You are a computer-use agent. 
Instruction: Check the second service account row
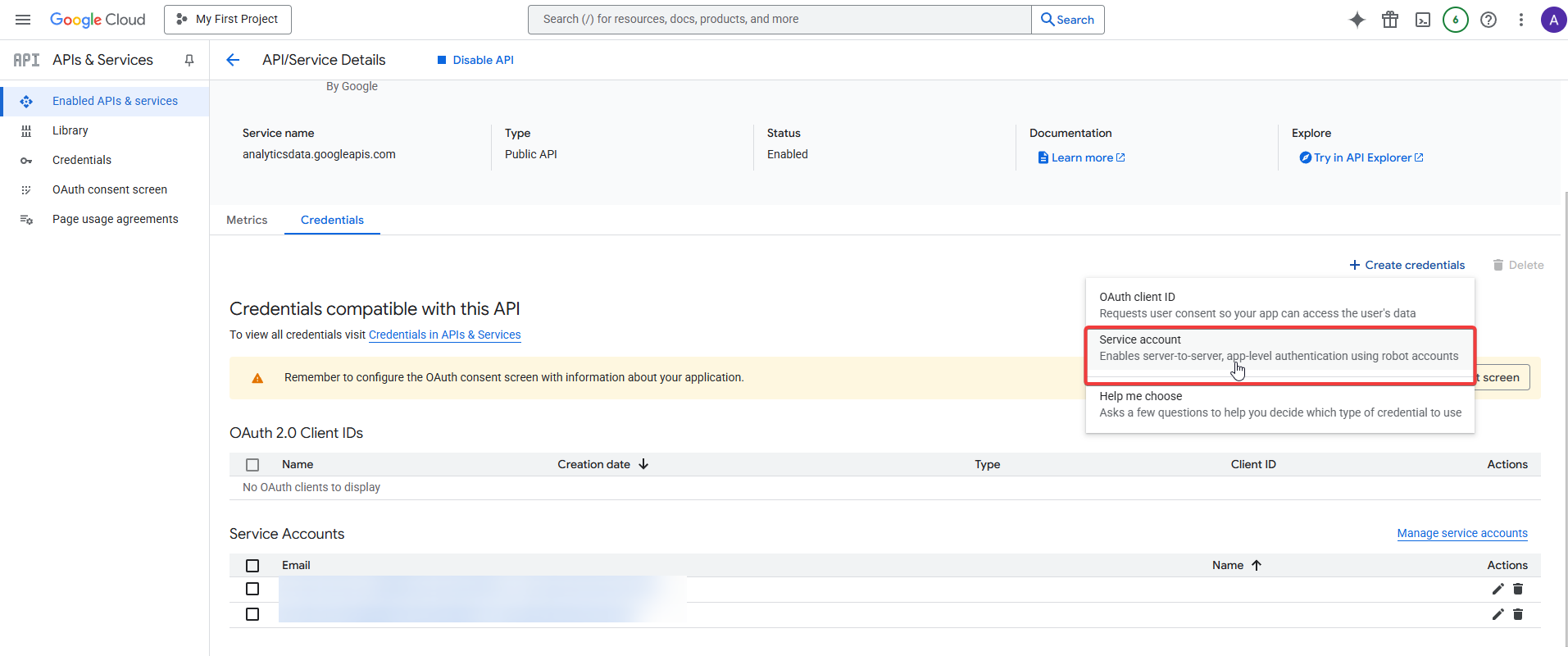click(x=252, y=614)
